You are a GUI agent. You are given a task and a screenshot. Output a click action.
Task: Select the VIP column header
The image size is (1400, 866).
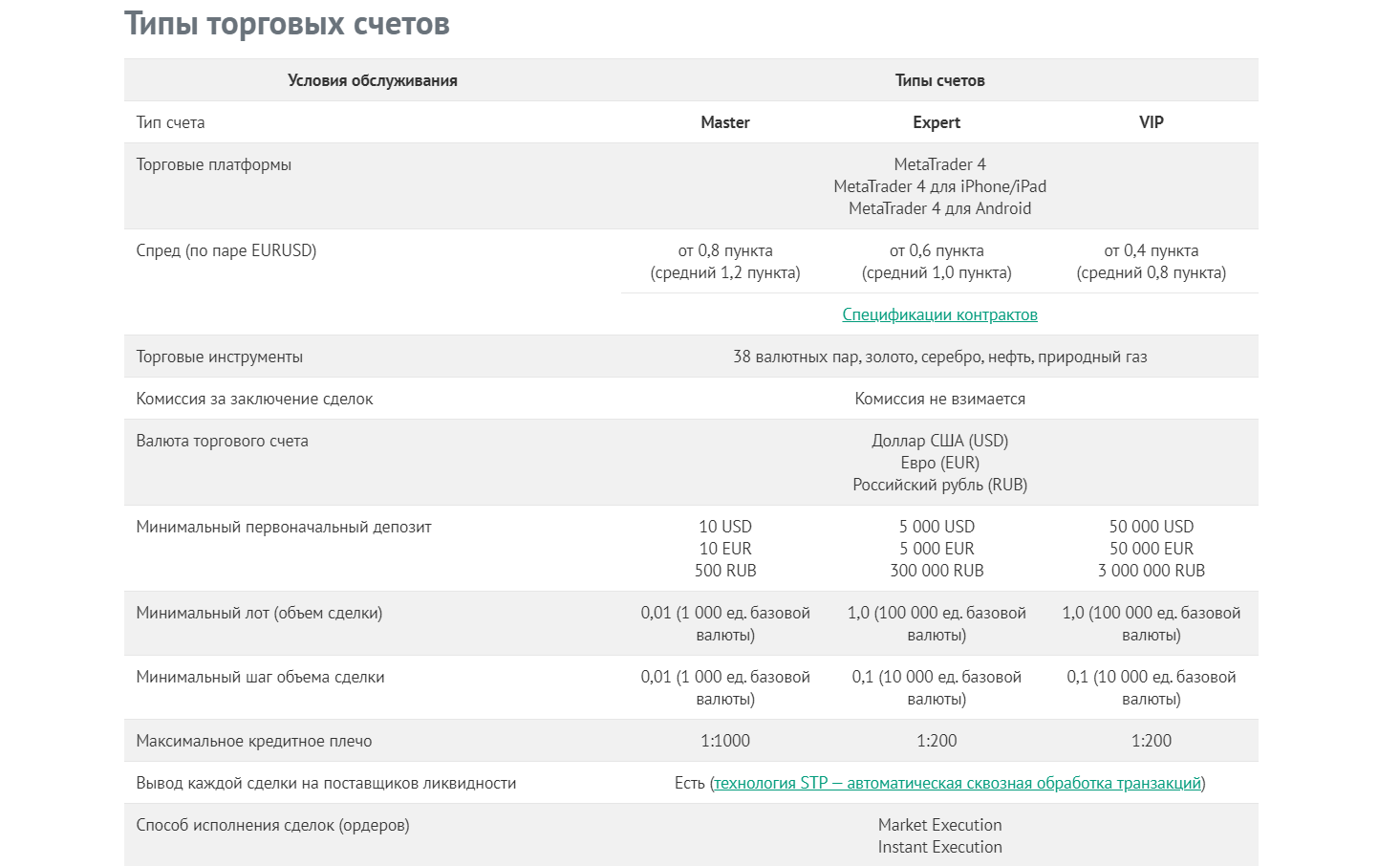[x=1152, y=122]
